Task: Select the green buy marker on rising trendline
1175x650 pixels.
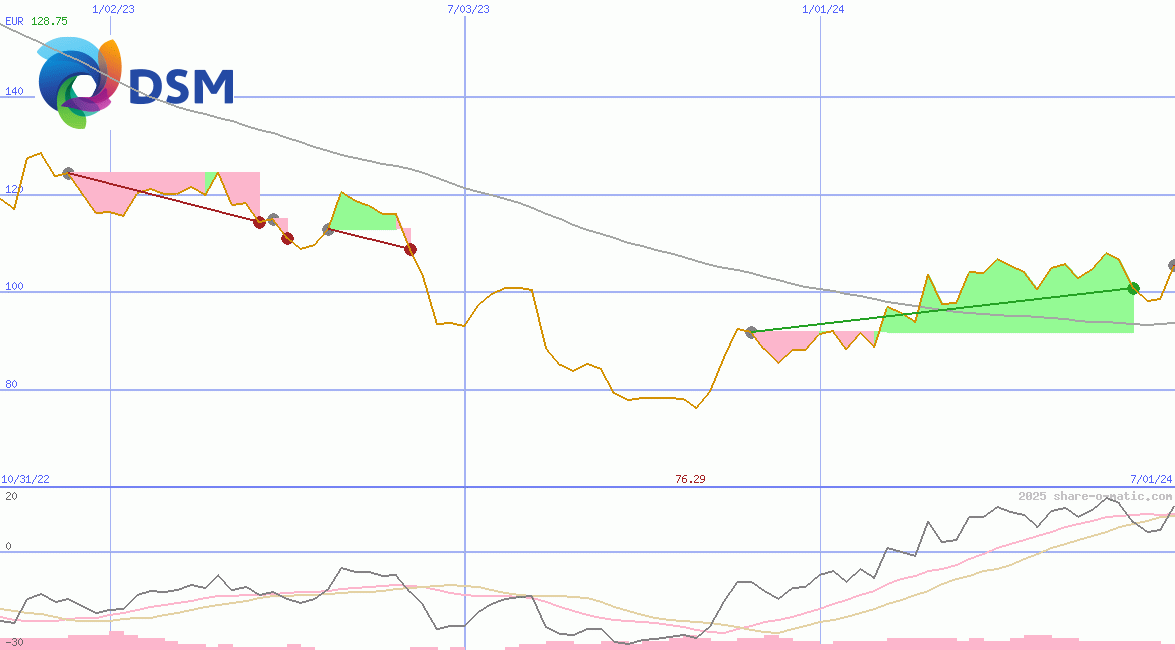Action: (x=1133, y=289)
